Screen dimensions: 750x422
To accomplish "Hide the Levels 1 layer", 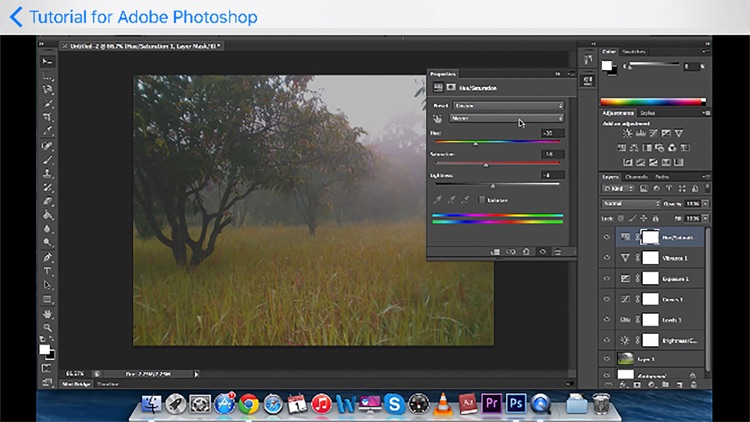I will [607, 320].
